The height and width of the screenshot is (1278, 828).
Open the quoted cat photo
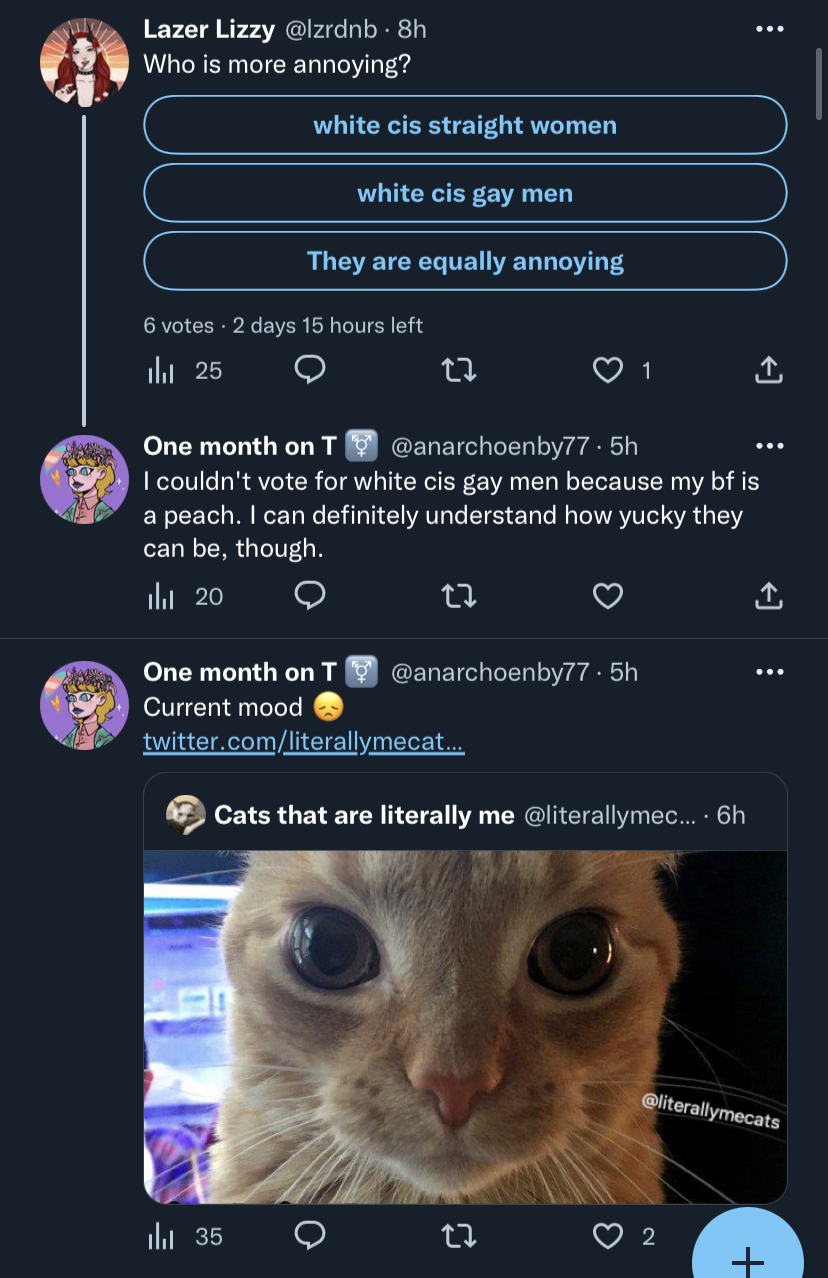point(465,1027)
